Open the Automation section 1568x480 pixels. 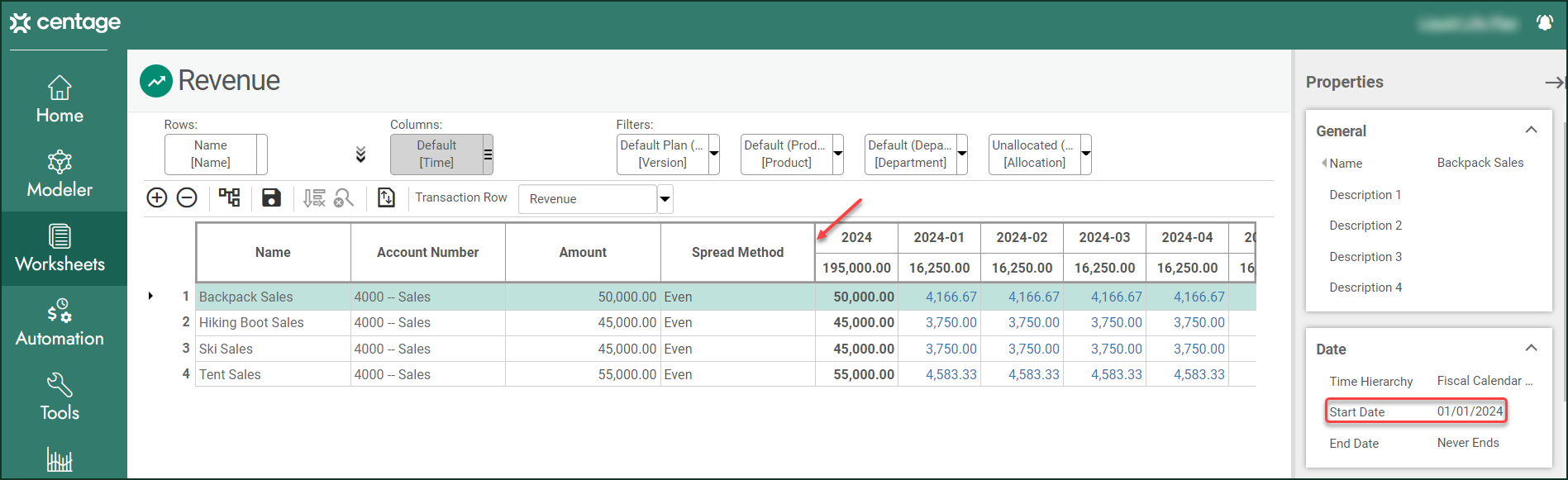(60, 323)
